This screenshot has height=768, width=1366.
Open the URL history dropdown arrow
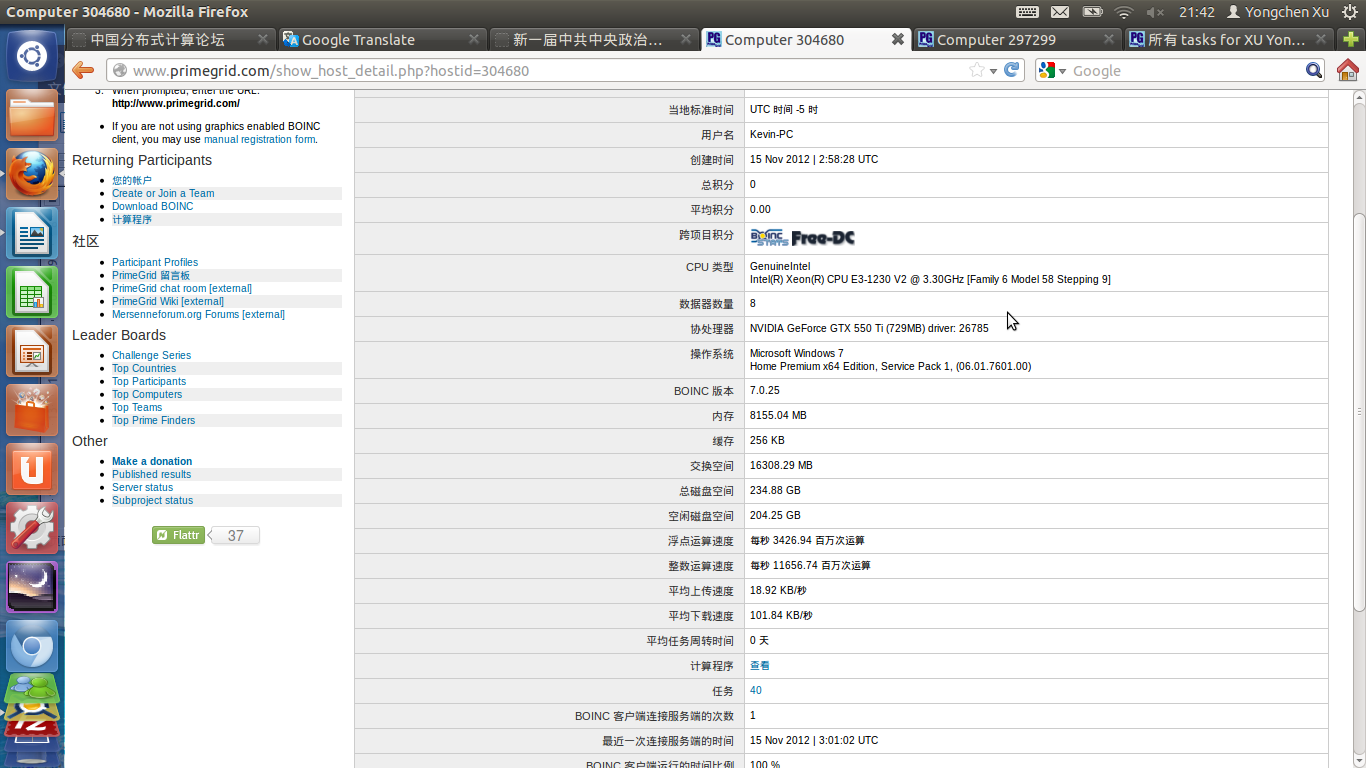pyautogui.click(x=993, y=71)
